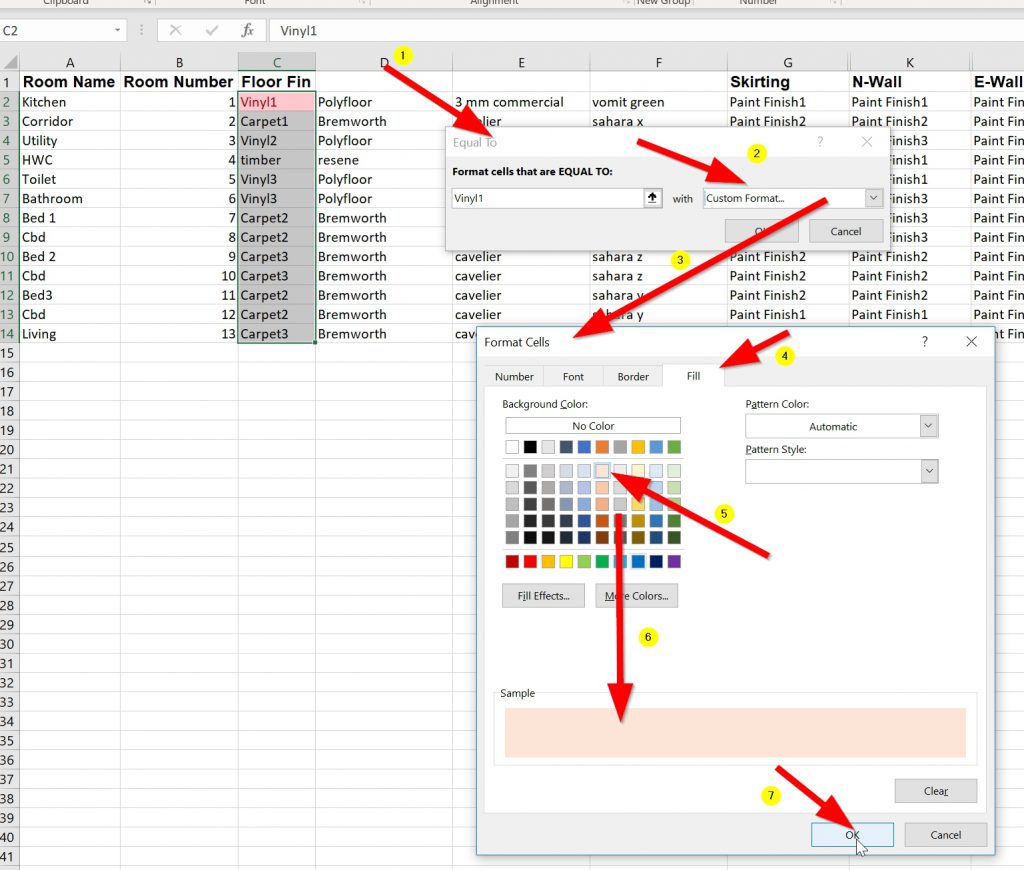Click the Fill Effects button

(x=543, y=596)
